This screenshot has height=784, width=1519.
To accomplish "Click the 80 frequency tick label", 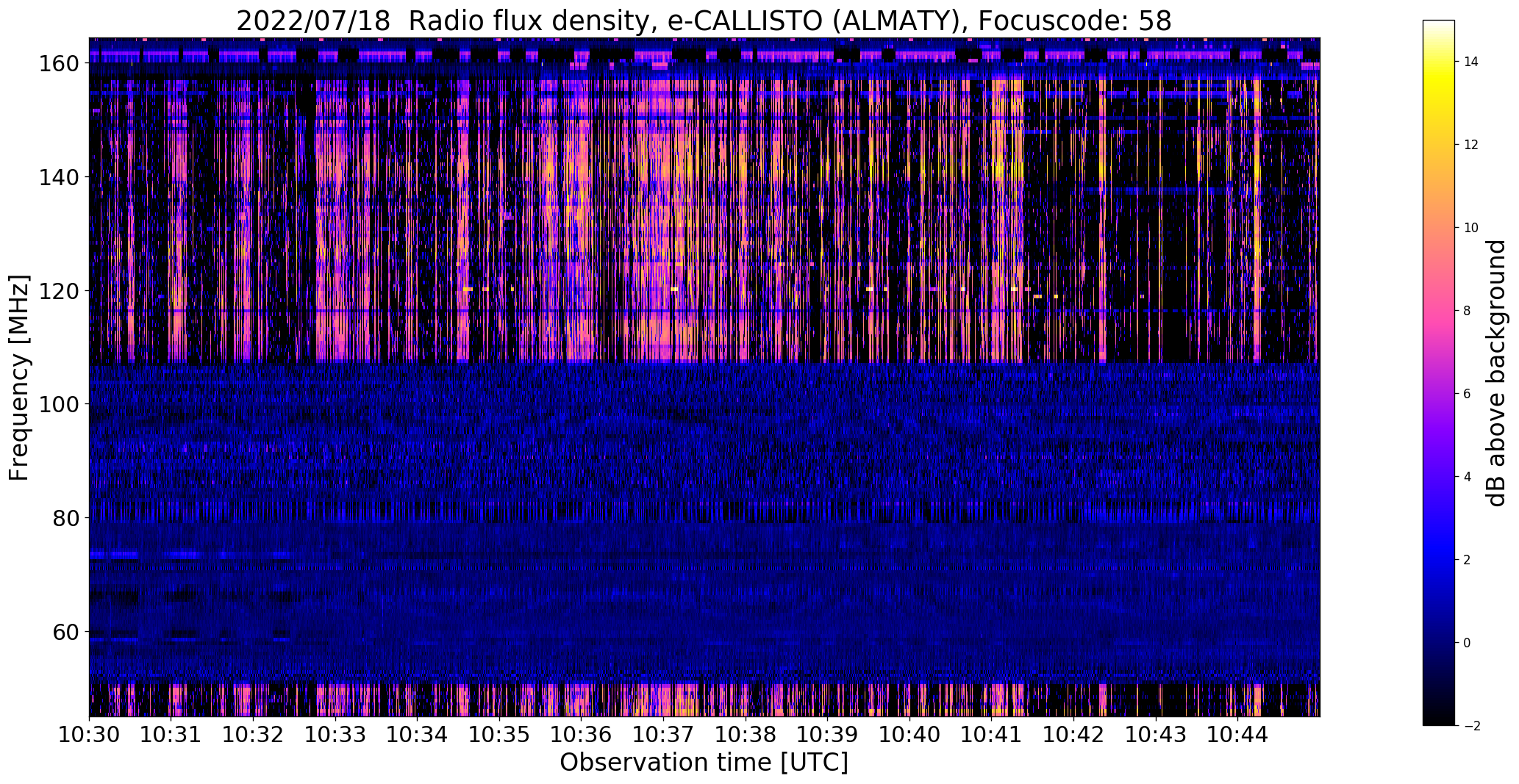I will tap(64, 518).
